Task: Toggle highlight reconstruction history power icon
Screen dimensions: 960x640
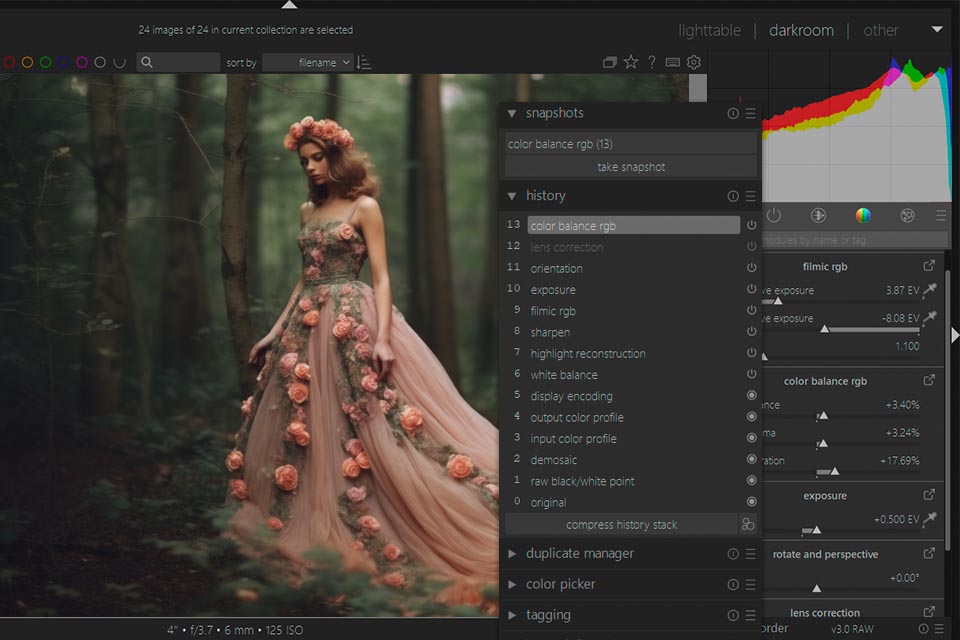Action: point(751,353)
